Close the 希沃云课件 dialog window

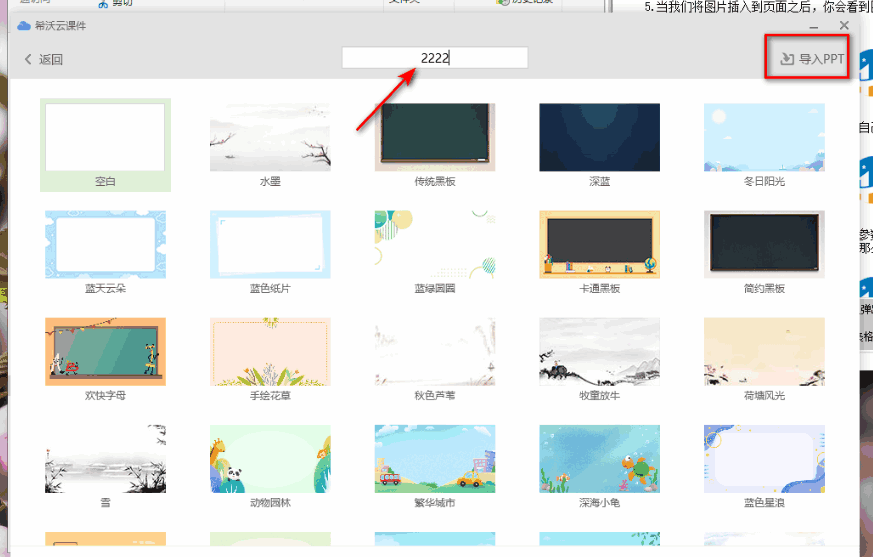pos(844,26)
